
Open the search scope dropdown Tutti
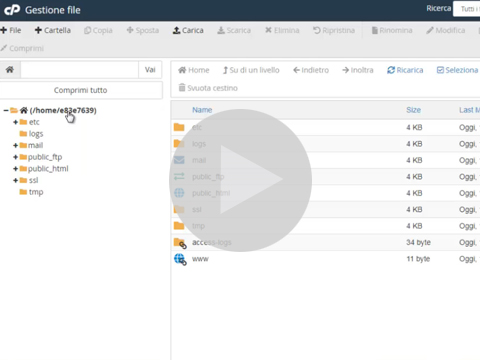click(467, 9)
